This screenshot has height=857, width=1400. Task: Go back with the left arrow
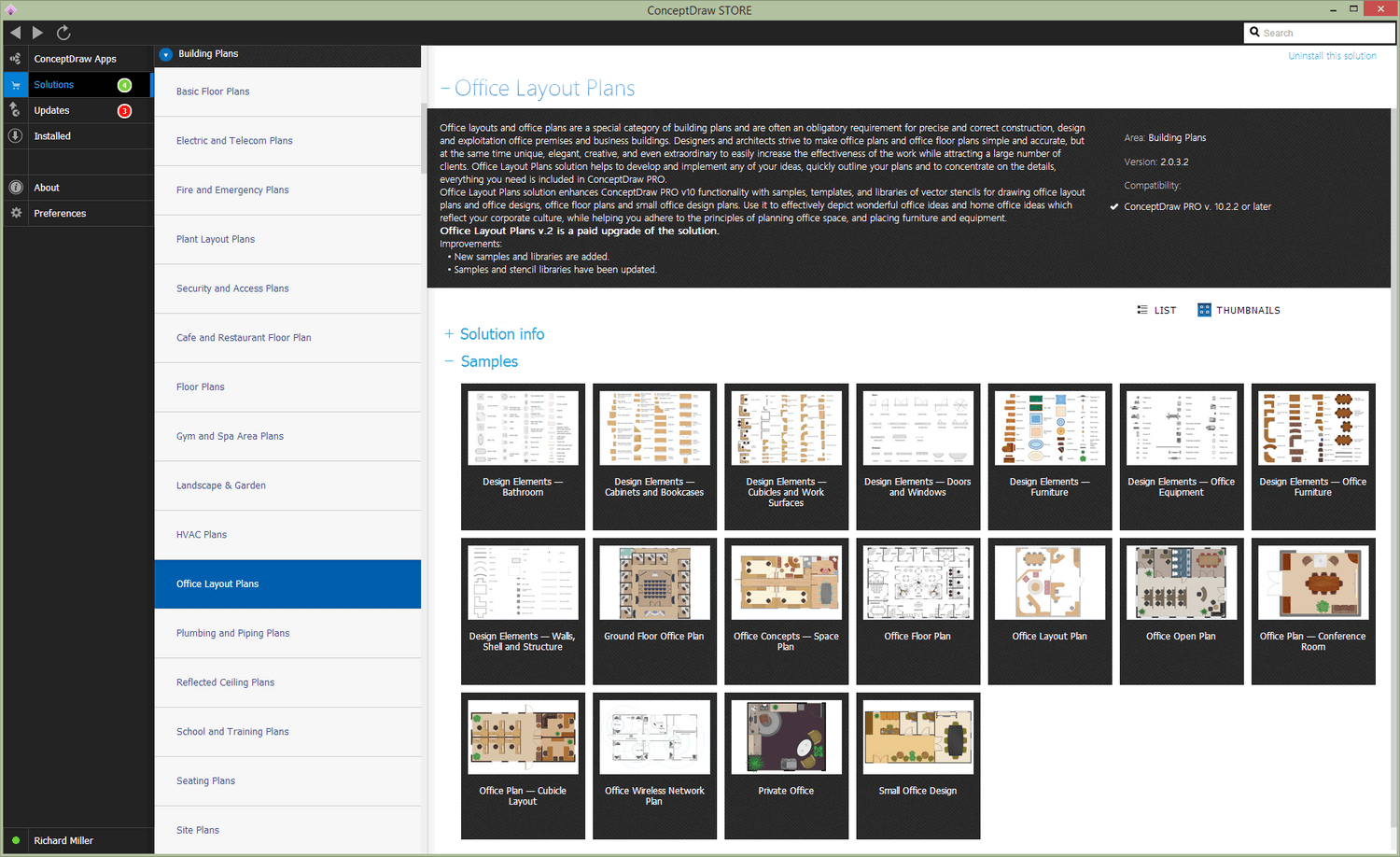coord(15,33)
